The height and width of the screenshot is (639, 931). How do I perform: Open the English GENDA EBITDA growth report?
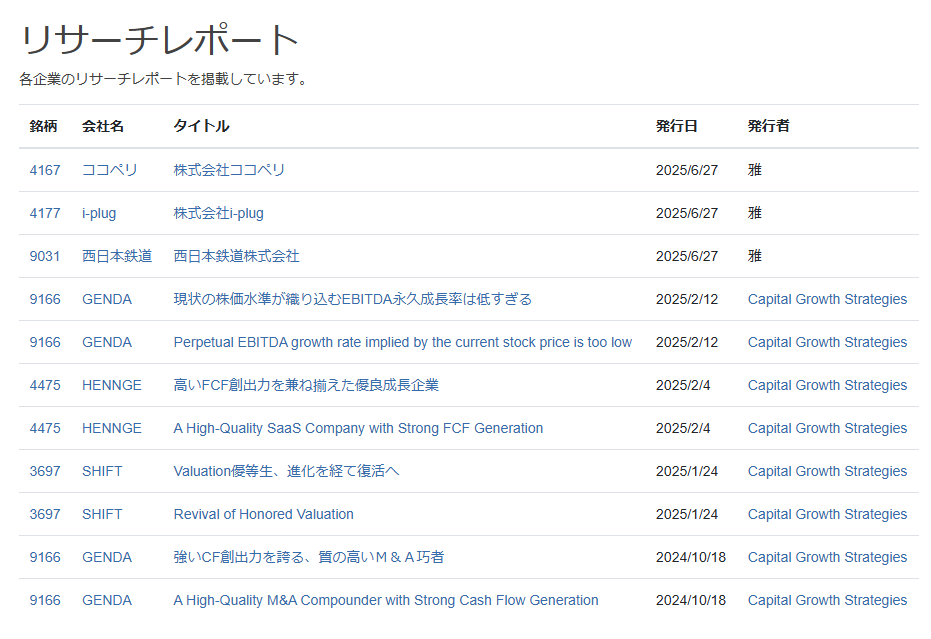pyautogui.click(x=402, y=342)
